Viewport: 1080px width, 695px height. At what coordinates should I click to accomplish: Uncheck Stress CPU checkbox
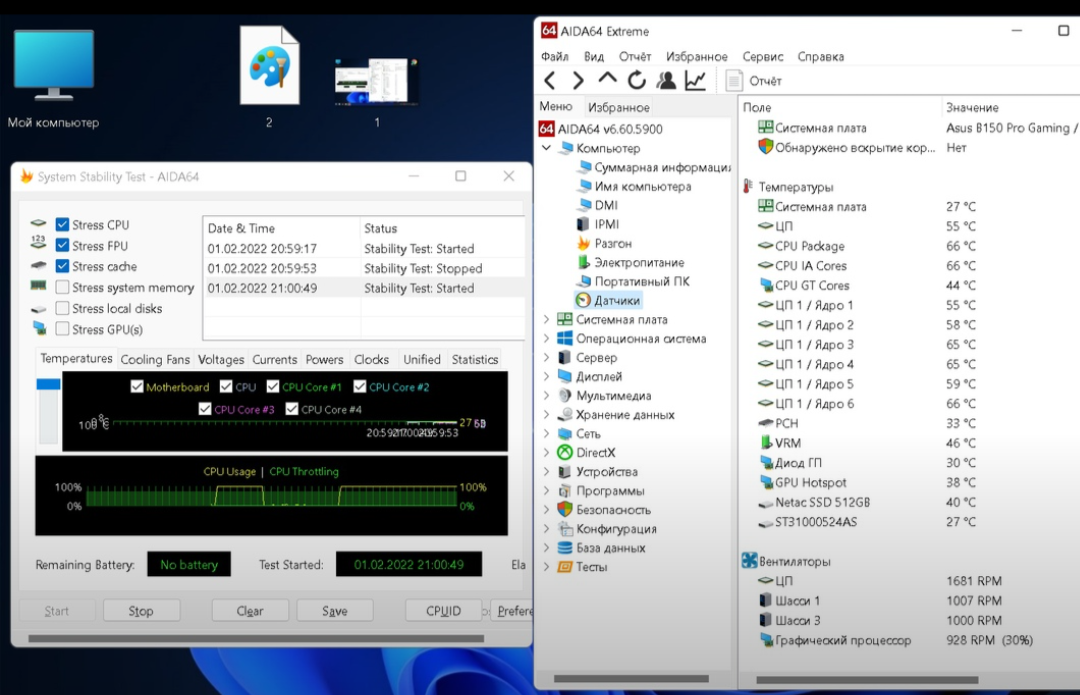tap(62, 225)
